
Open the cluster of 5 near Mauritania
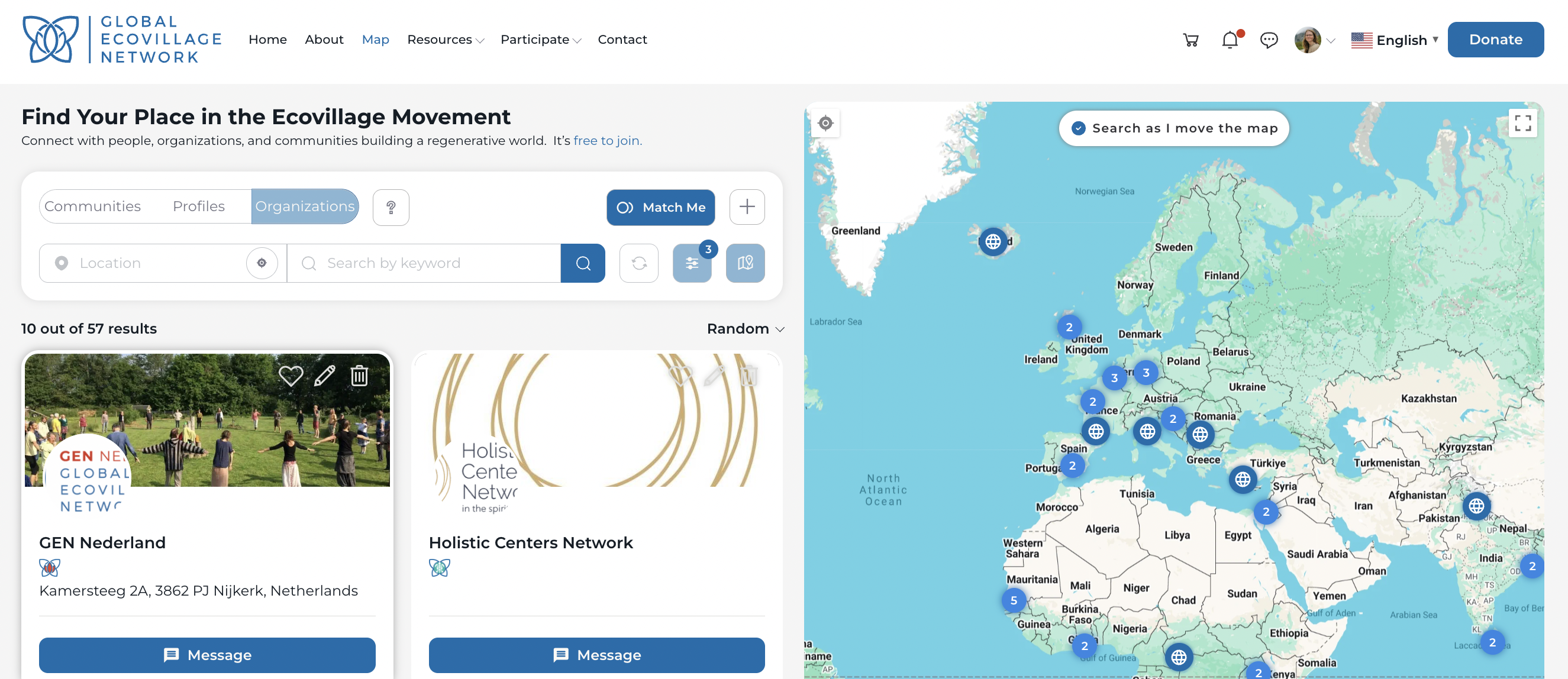[1014, 600]
